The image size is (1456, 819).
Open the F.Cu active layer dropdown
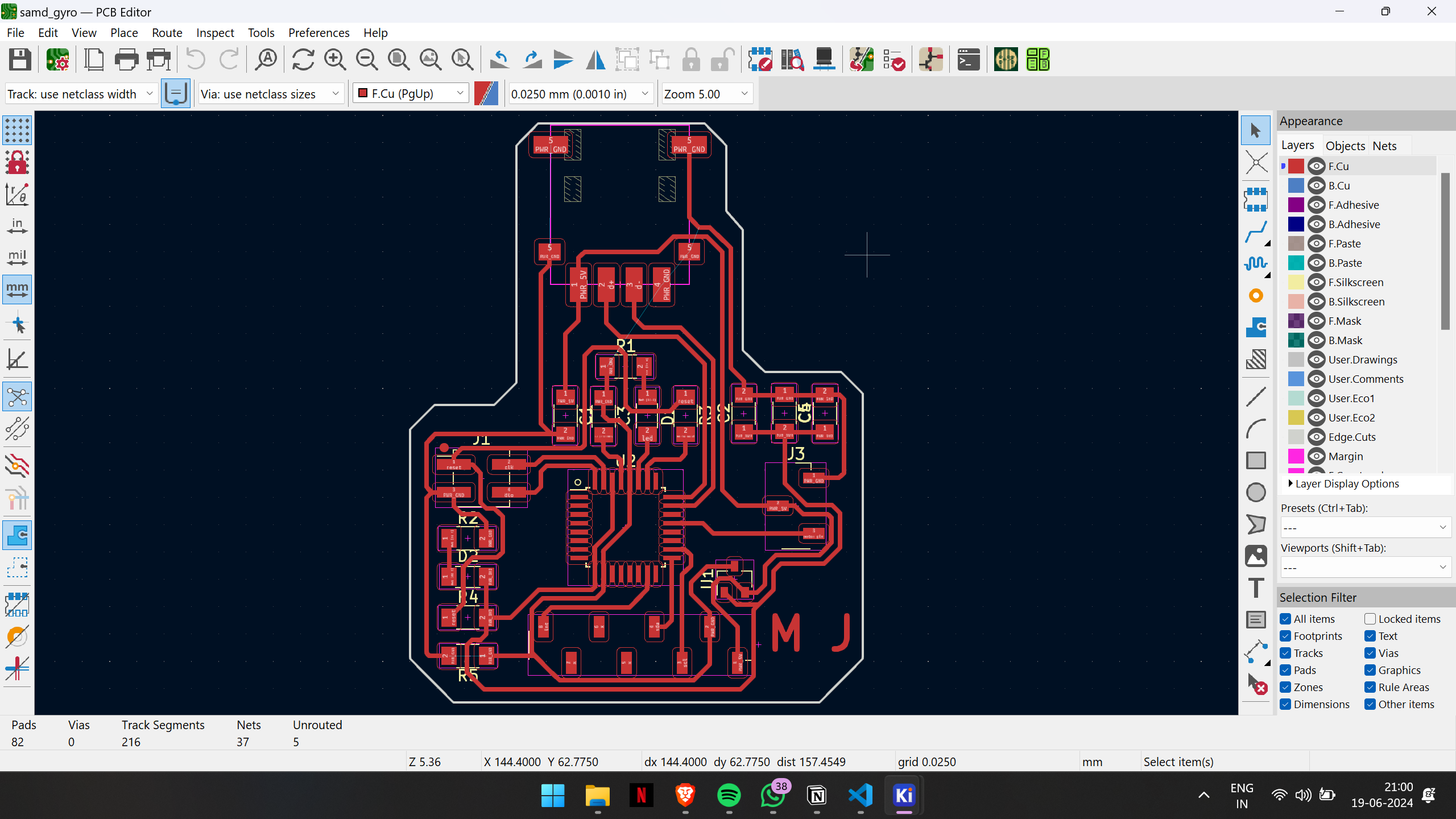411,93
